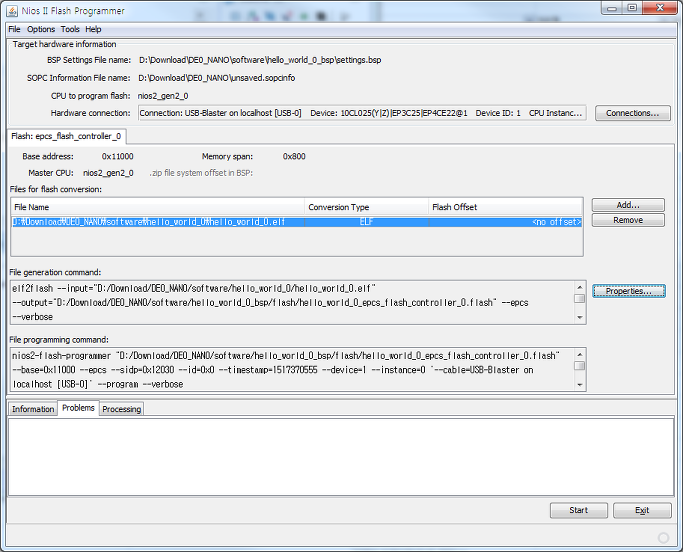Click down arrow of file programming command scrollbar
This screenshot has height=552, width=683.
coord(579,385)
